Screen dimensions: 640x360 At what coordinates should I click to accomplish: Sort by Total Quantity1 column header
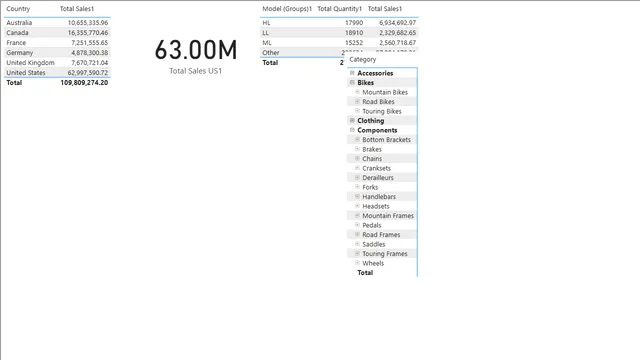click(x=340, y=9)
